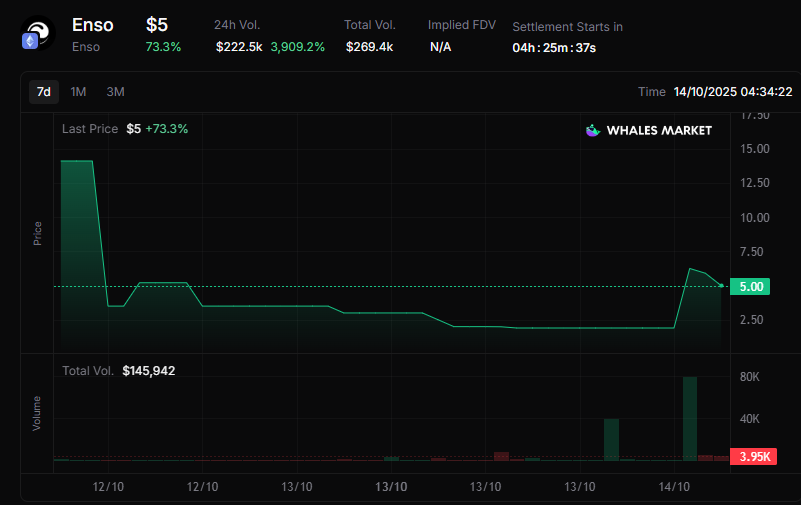Click the chart's $145,942 total volume
This screenshot has width=801, height=505.
coord(149,371)
